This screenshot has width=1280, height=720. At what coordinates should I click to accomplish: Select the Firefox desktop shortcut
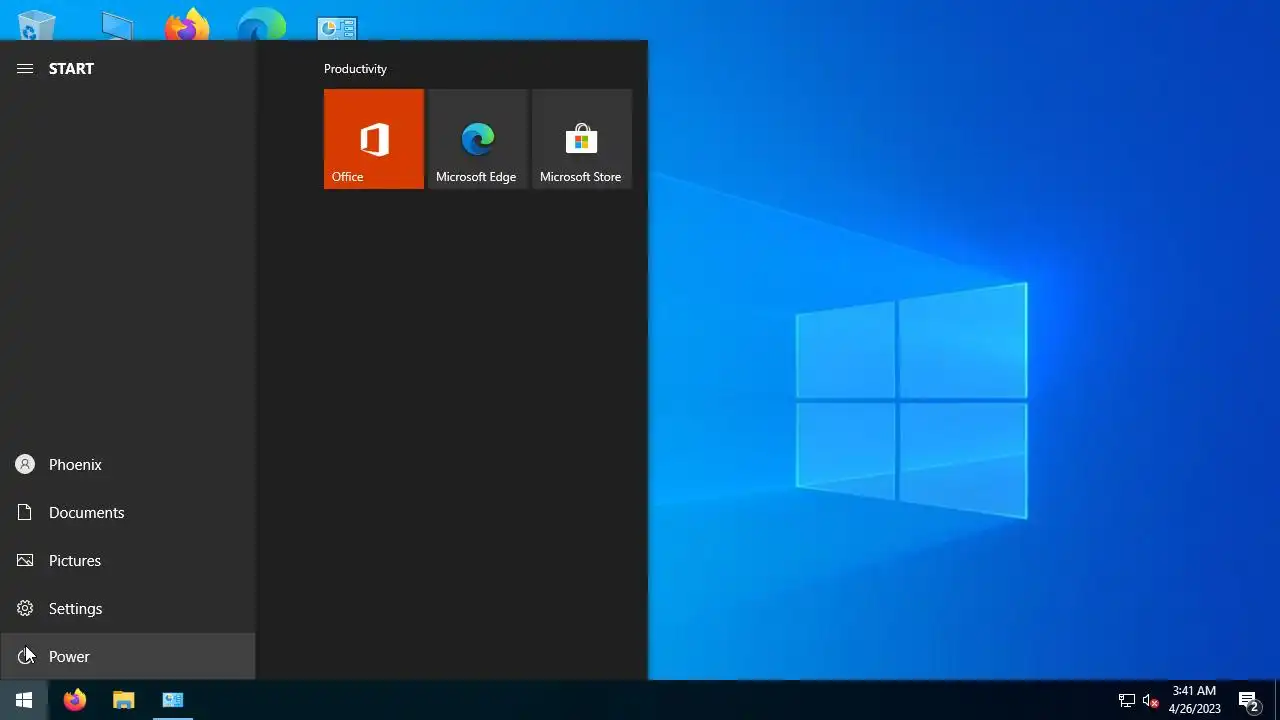[187, 25]
